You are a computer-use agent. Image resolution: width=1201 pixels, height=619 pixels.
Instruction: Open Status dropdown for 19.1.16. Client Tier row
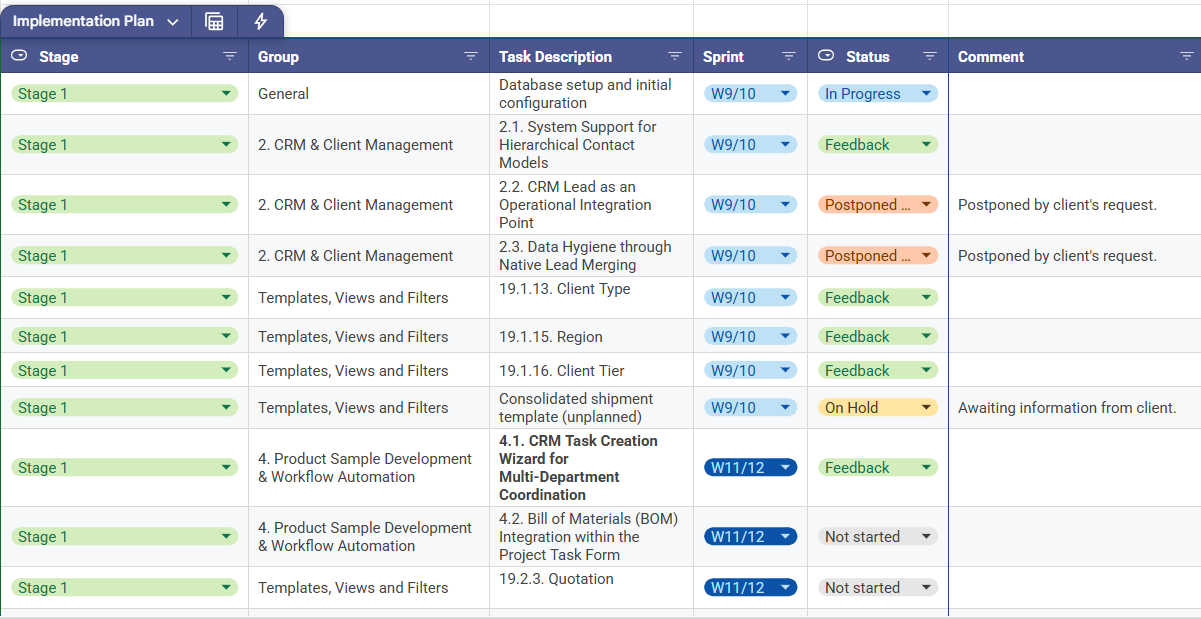pyautogui.click(x=878, y=371)
